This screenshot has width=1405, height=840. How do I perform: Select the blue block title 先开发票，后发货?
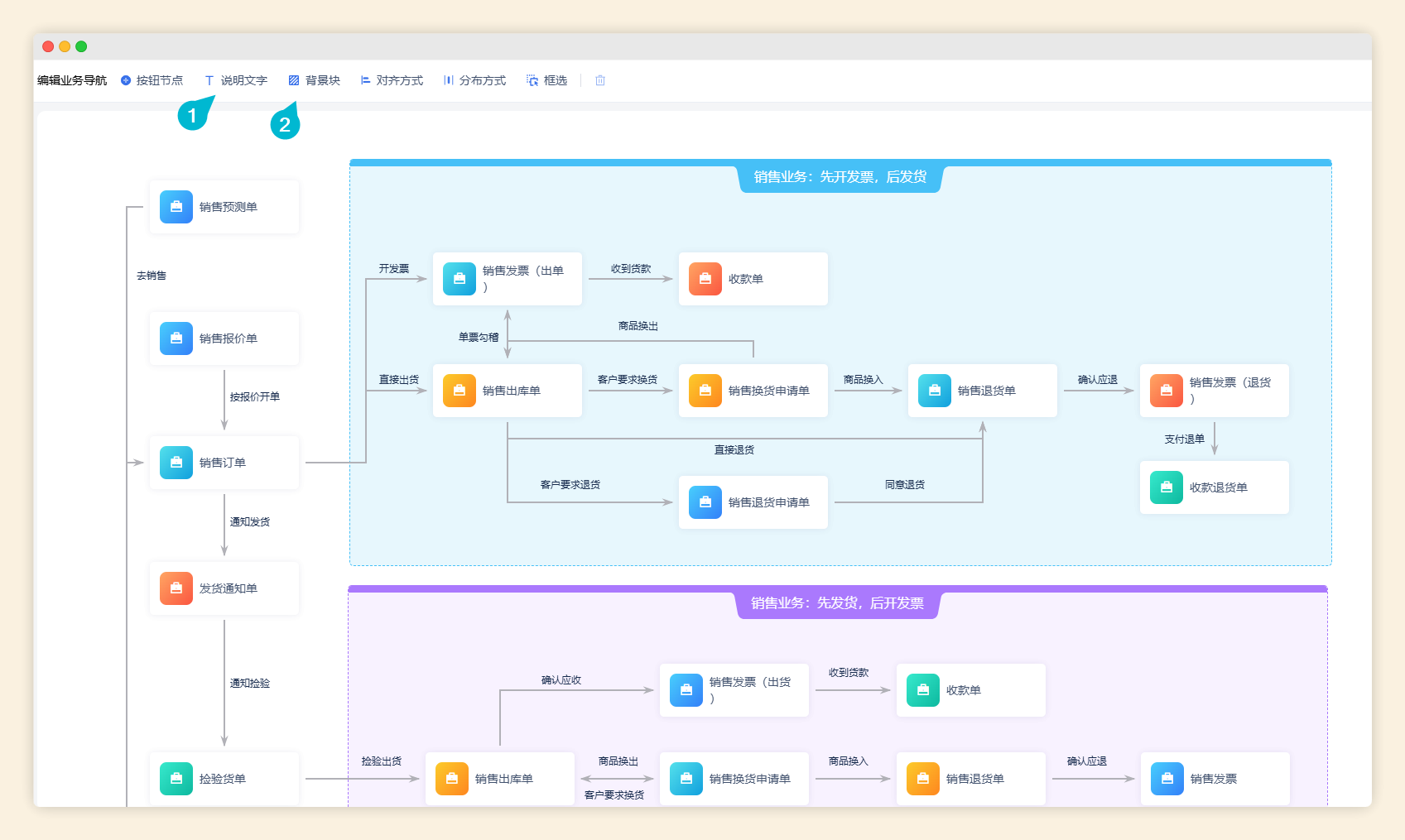(x=840, y=177)
